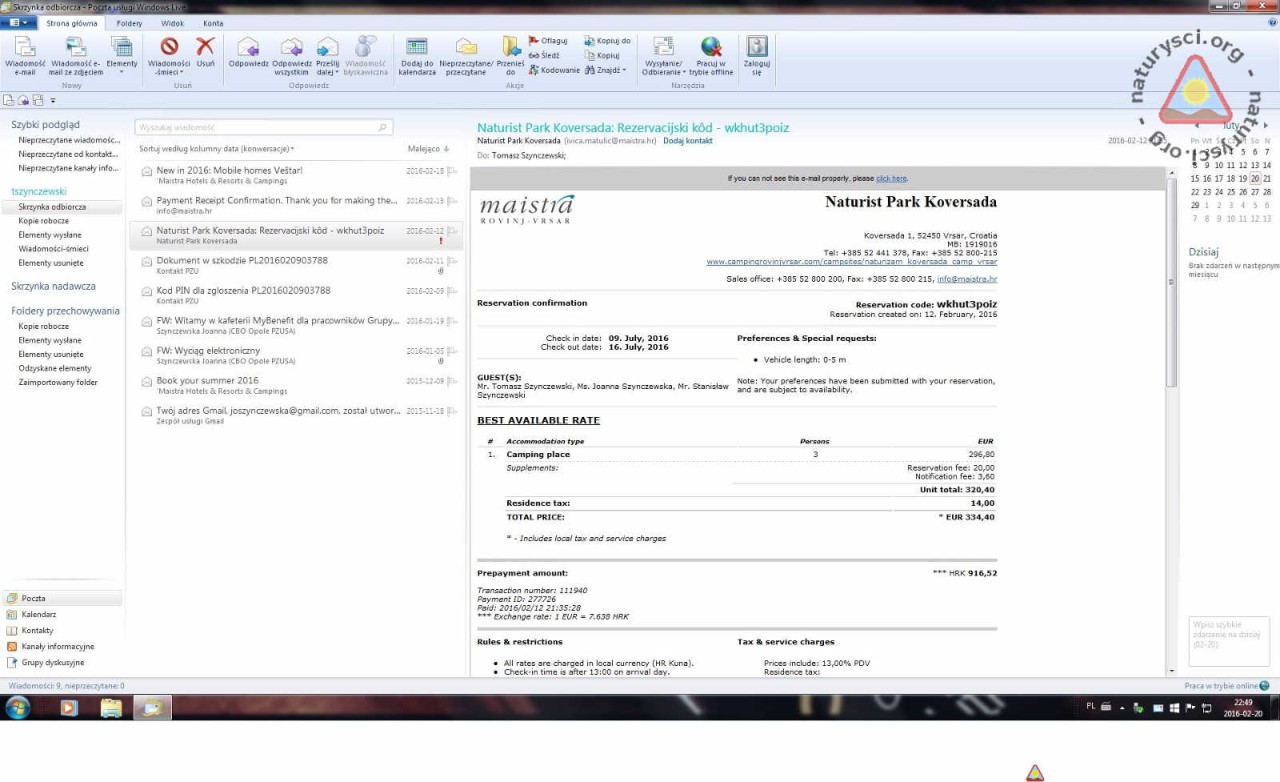This screenshot has height=782, width=1280.
Task: Open the Znajdź dropdown
Action: [605, 70]
